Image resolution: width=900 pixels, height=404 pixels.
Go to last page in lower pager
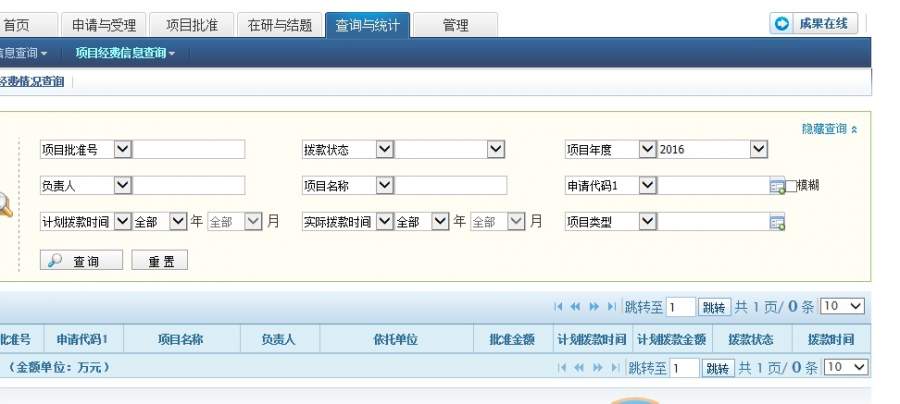(x=615, y=367)
